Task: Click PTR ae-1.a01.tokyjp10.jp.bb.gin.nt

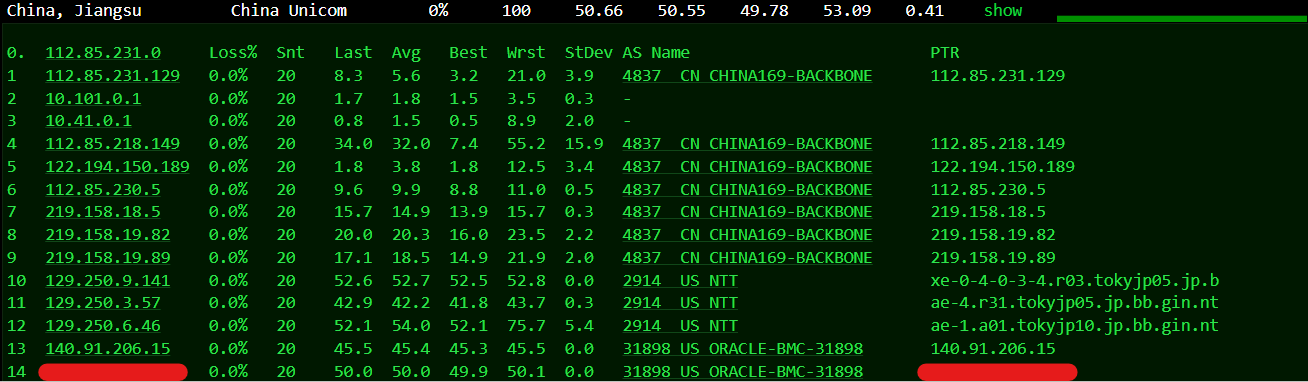Action: point(1075,327)
